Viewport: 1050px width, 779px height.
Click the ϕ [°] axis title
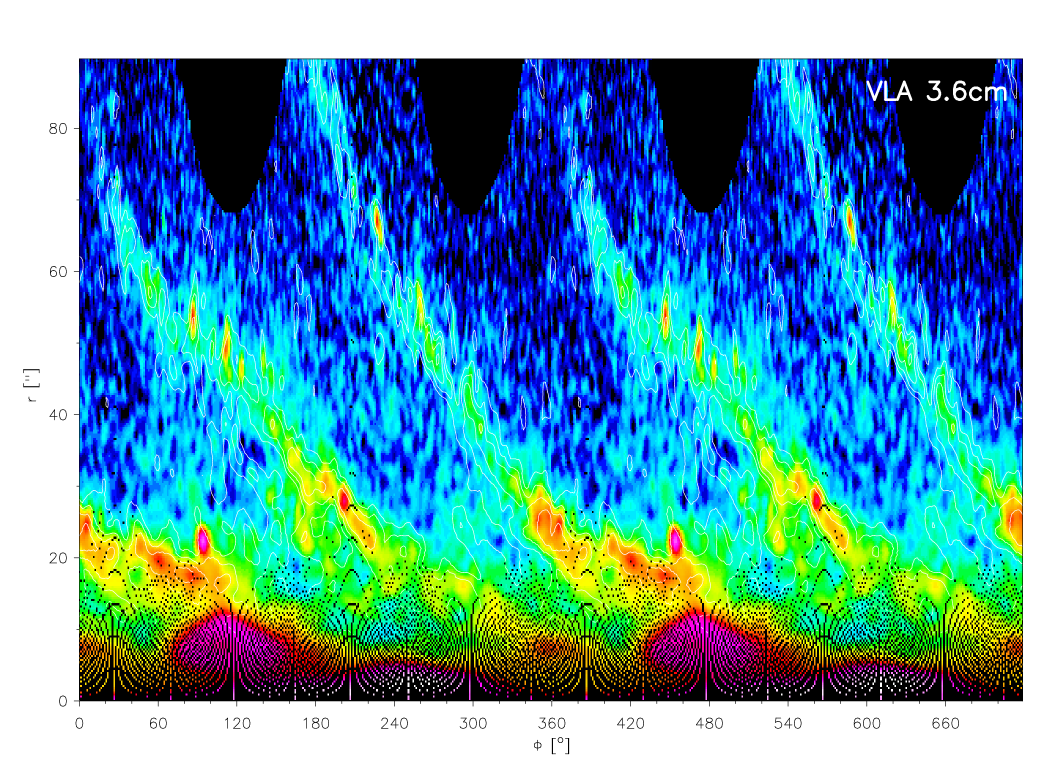(551, 746)
